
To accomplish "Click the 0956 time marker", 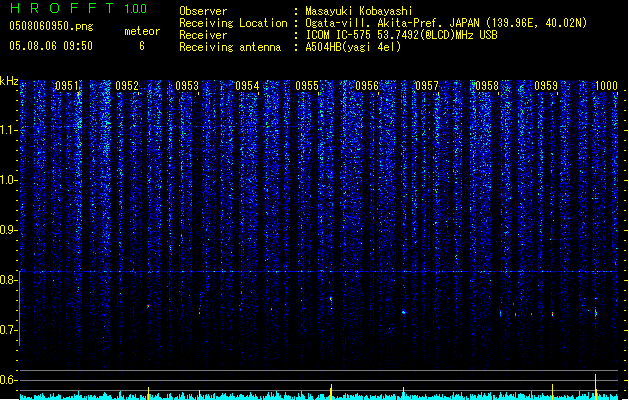I will 367,86.
